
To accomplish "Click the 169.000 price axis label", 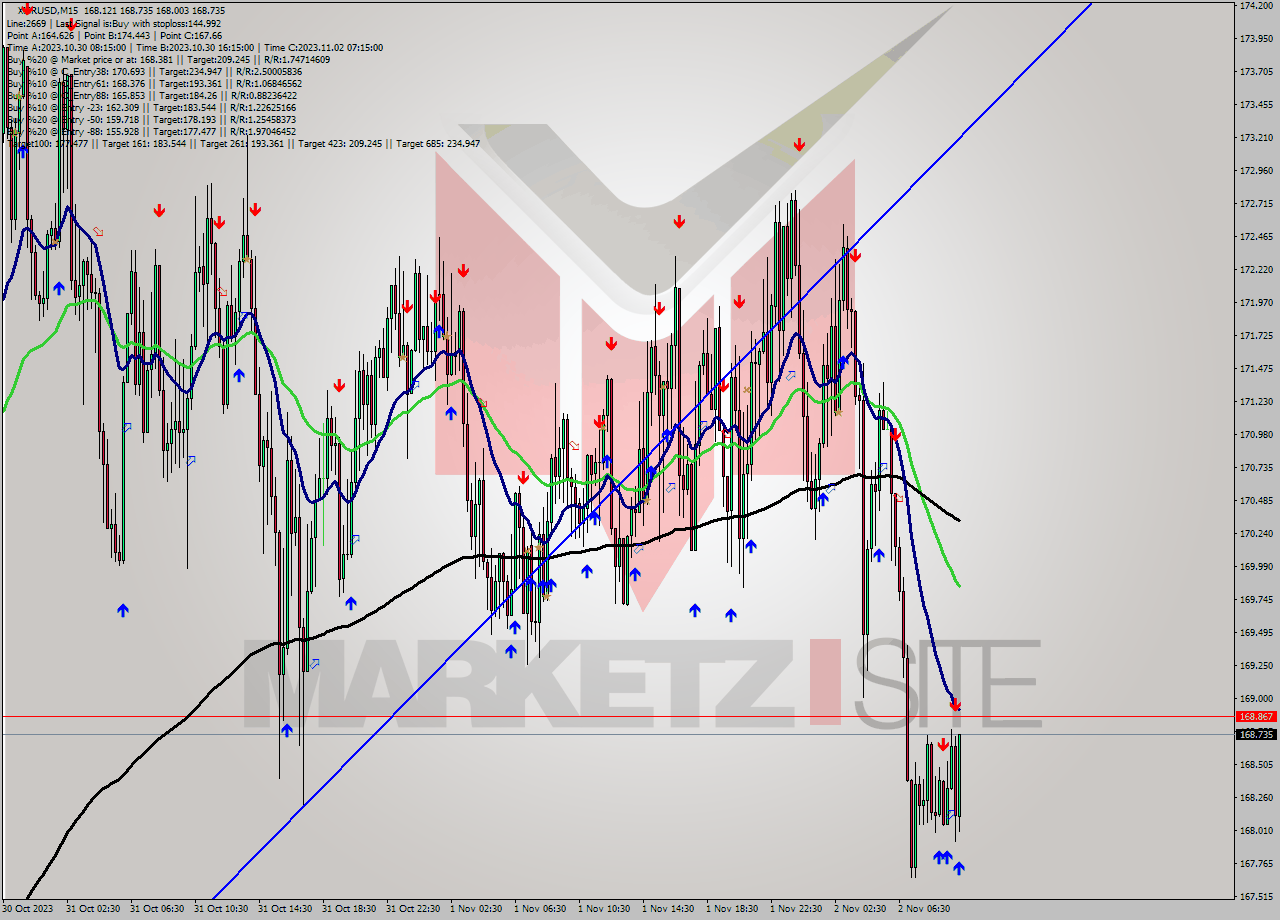I will pos(1256,698).
